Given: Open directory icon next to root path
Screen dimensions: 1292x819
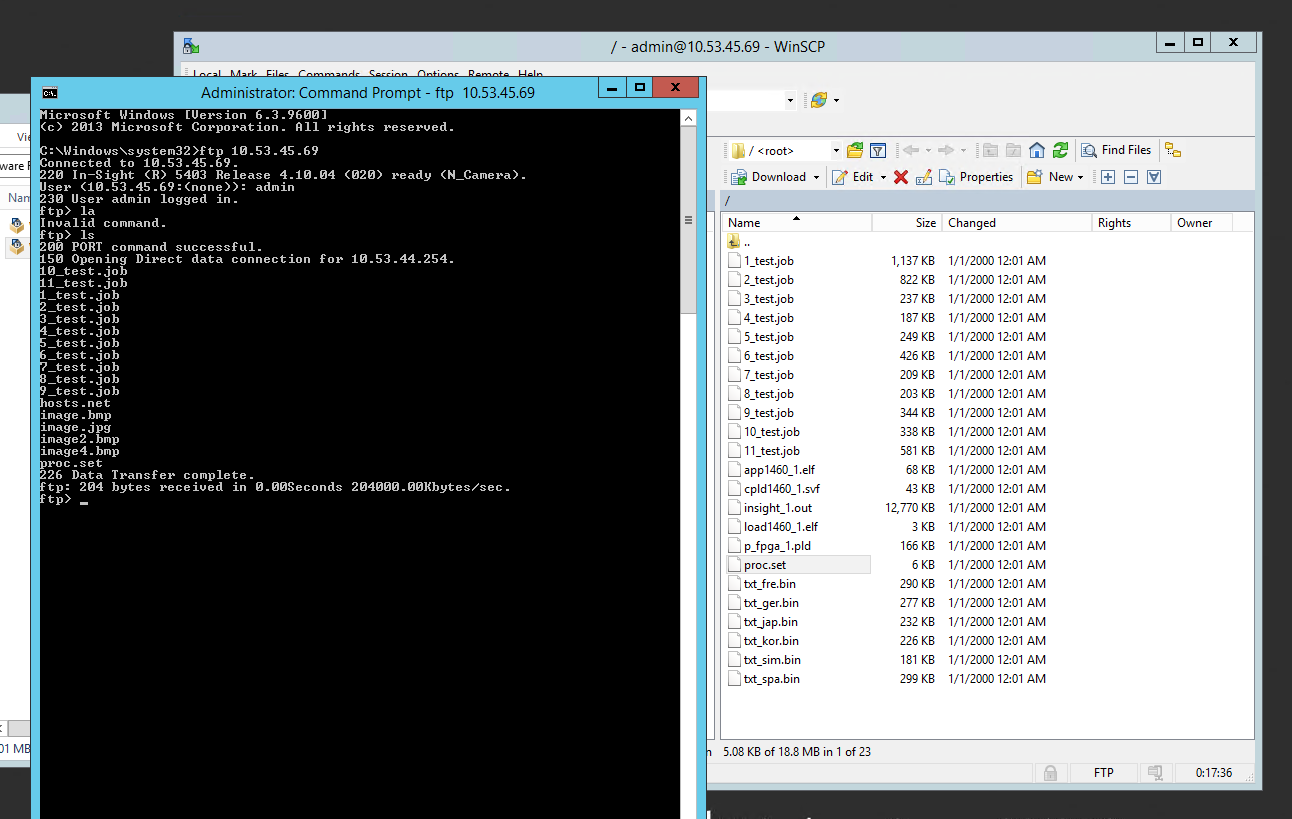Looking at the screenshot, I should [x=855, y=151].
